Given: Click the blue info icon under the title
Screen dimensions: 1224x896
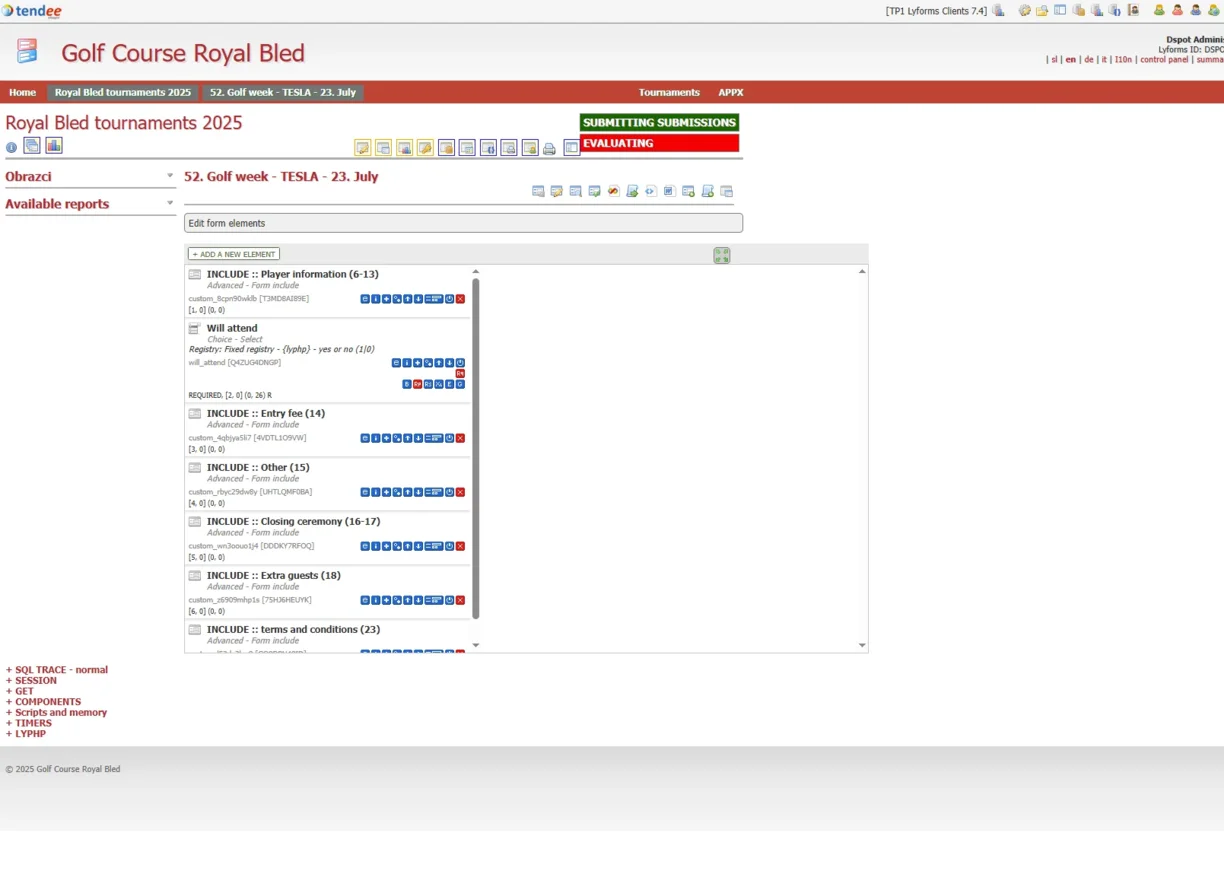Looking at the screenshot, I should click(12, 148).
